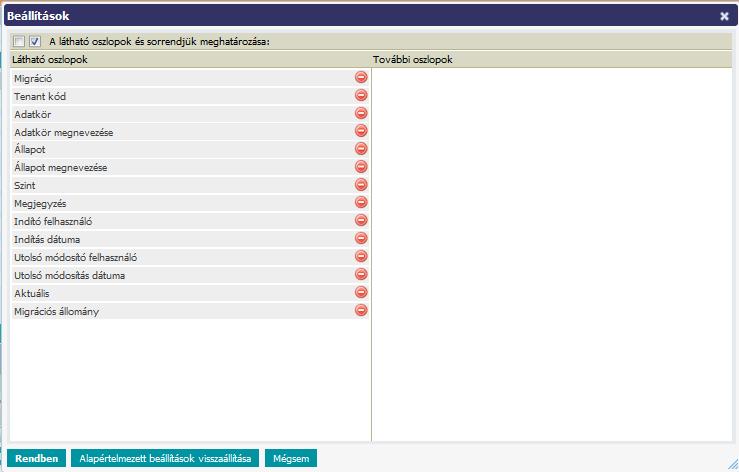
Task: Remove the Indítás dátuma column
Action: (x=361, y=238)
